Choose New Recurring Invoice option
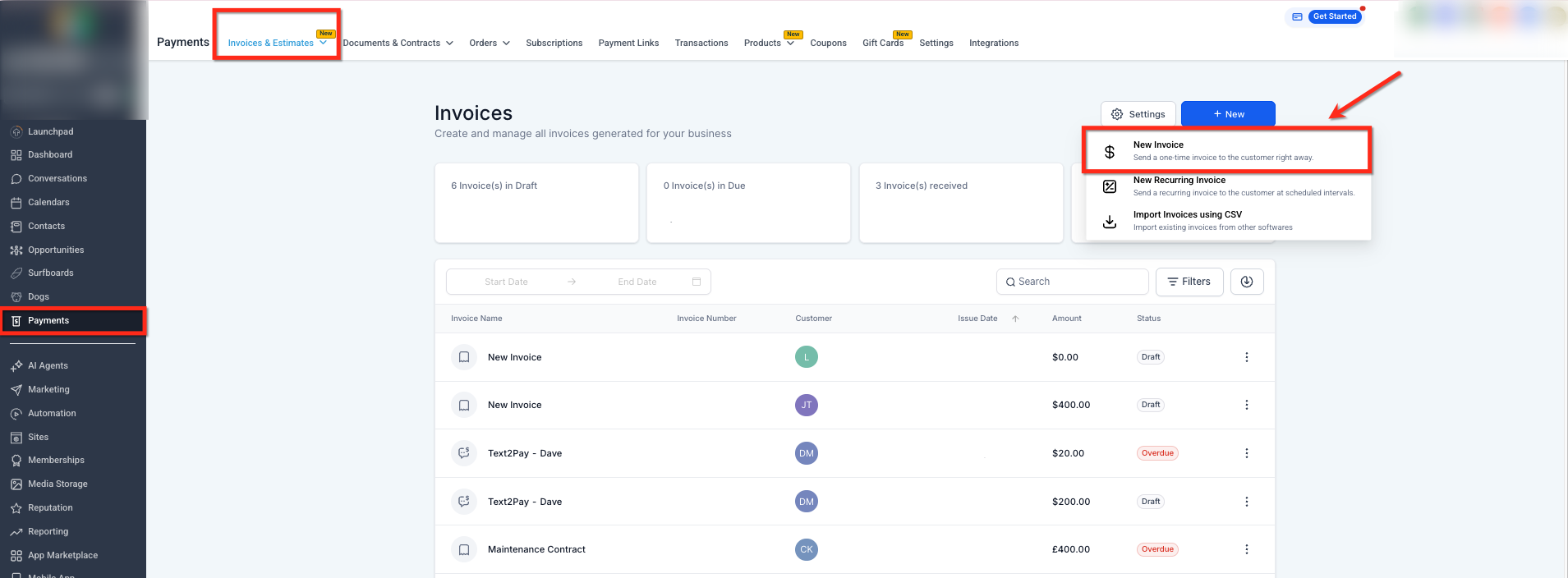Viewport: 1568px width, 578px height. [1228, 186]
